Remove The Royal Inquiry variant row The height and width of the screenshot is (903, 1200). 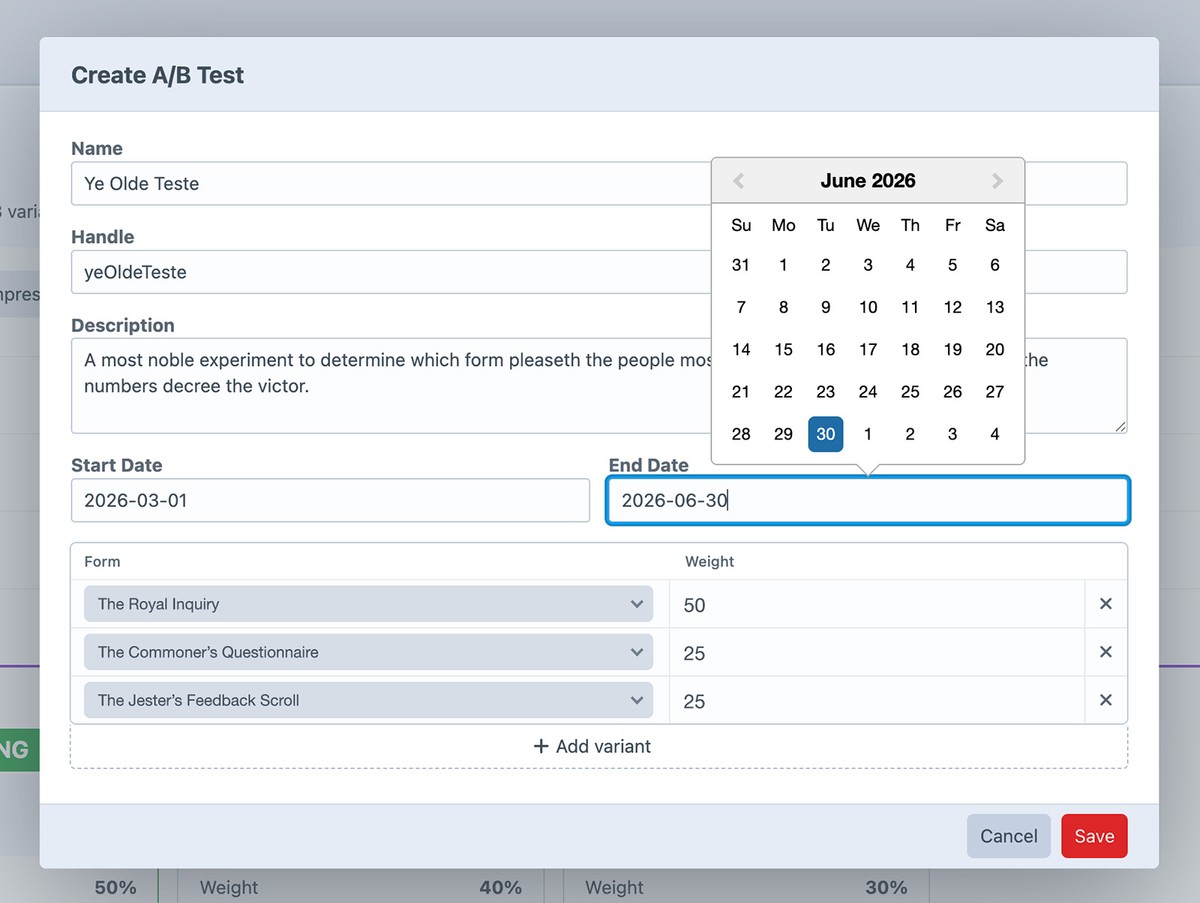point(1106,604)
